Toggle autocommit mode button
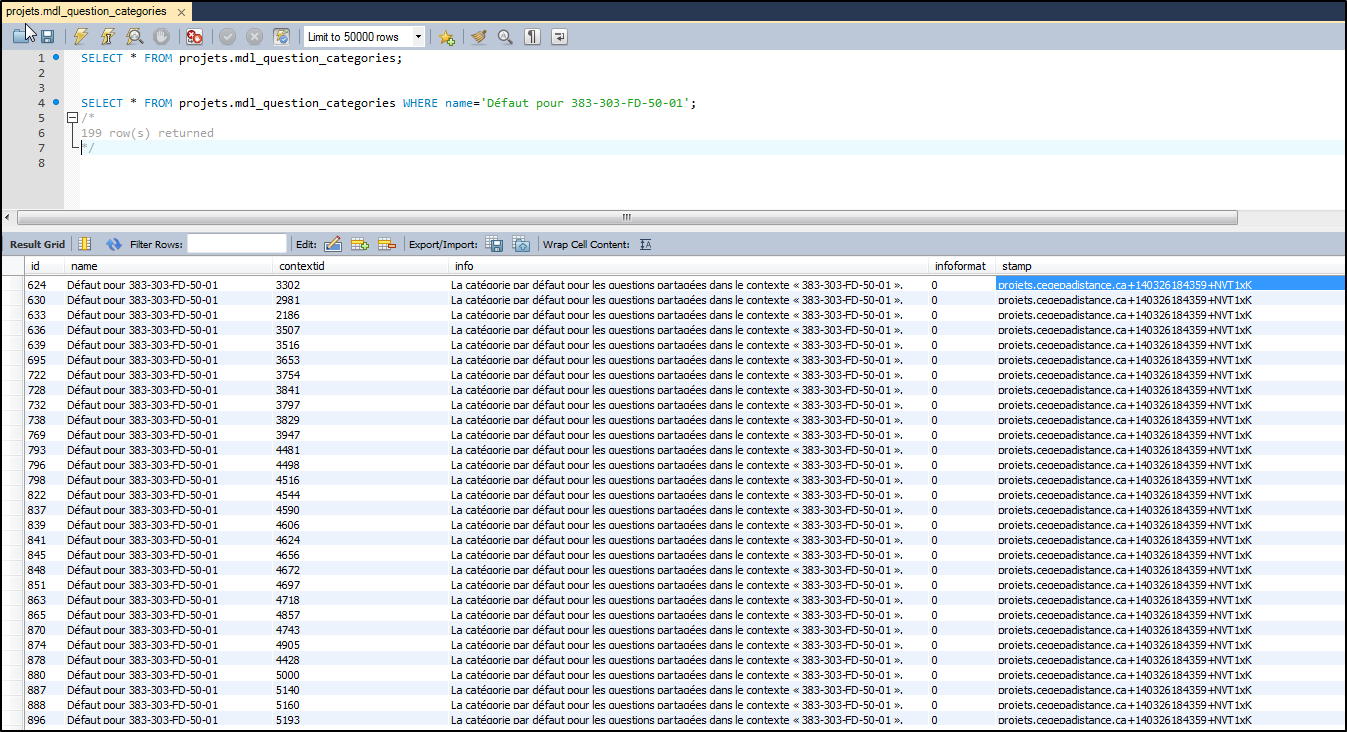This screenshot has width=1347, height=732. click(x=282, y=37)
